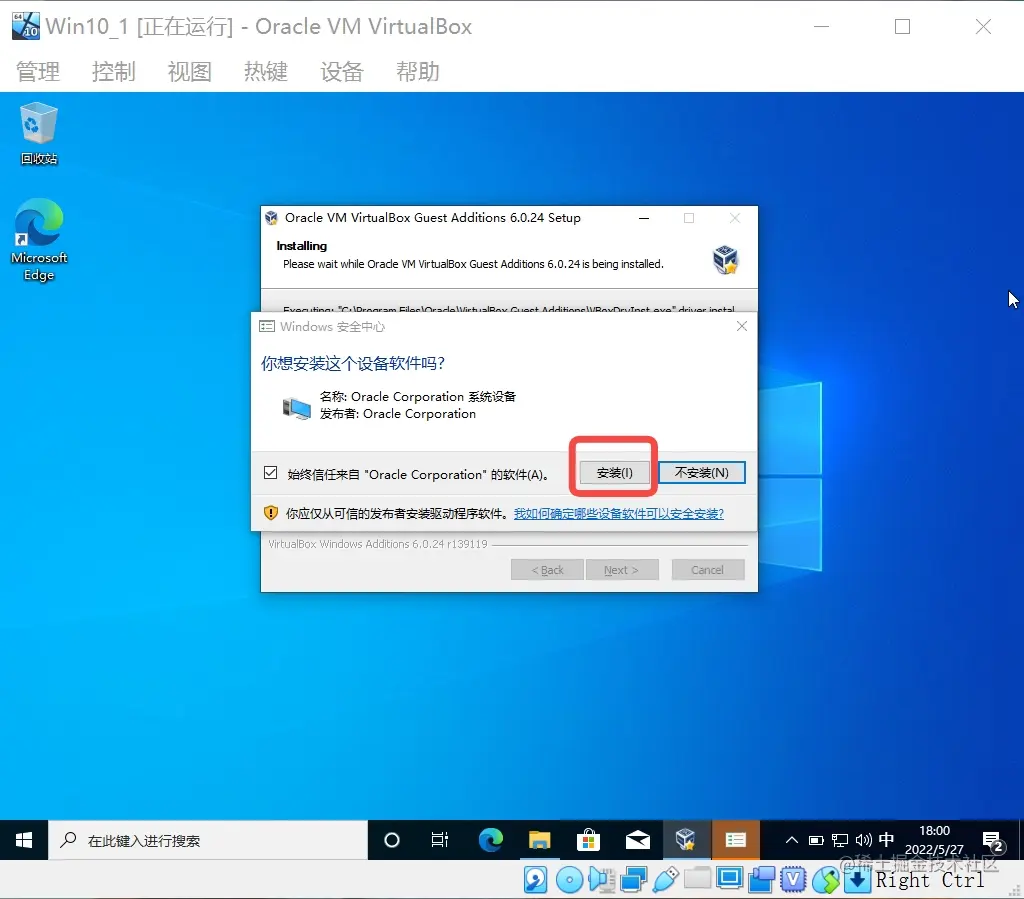Click the display settings status icon

[729, 879]
